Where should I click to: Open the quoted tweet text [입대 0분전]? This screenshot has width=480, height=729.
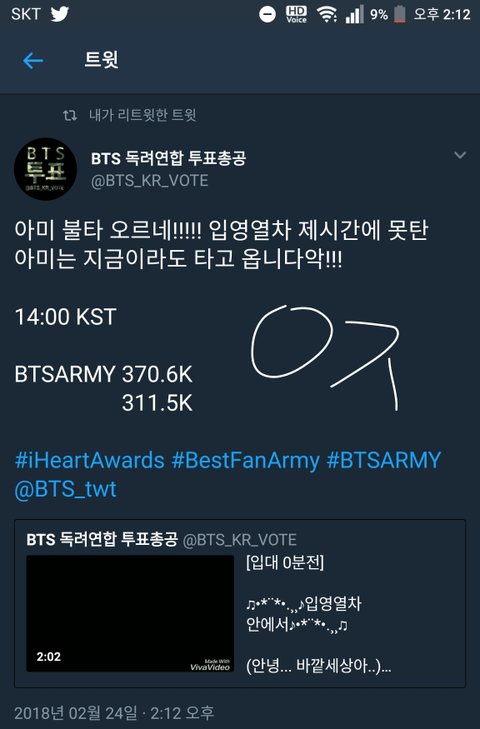point(285,563)
